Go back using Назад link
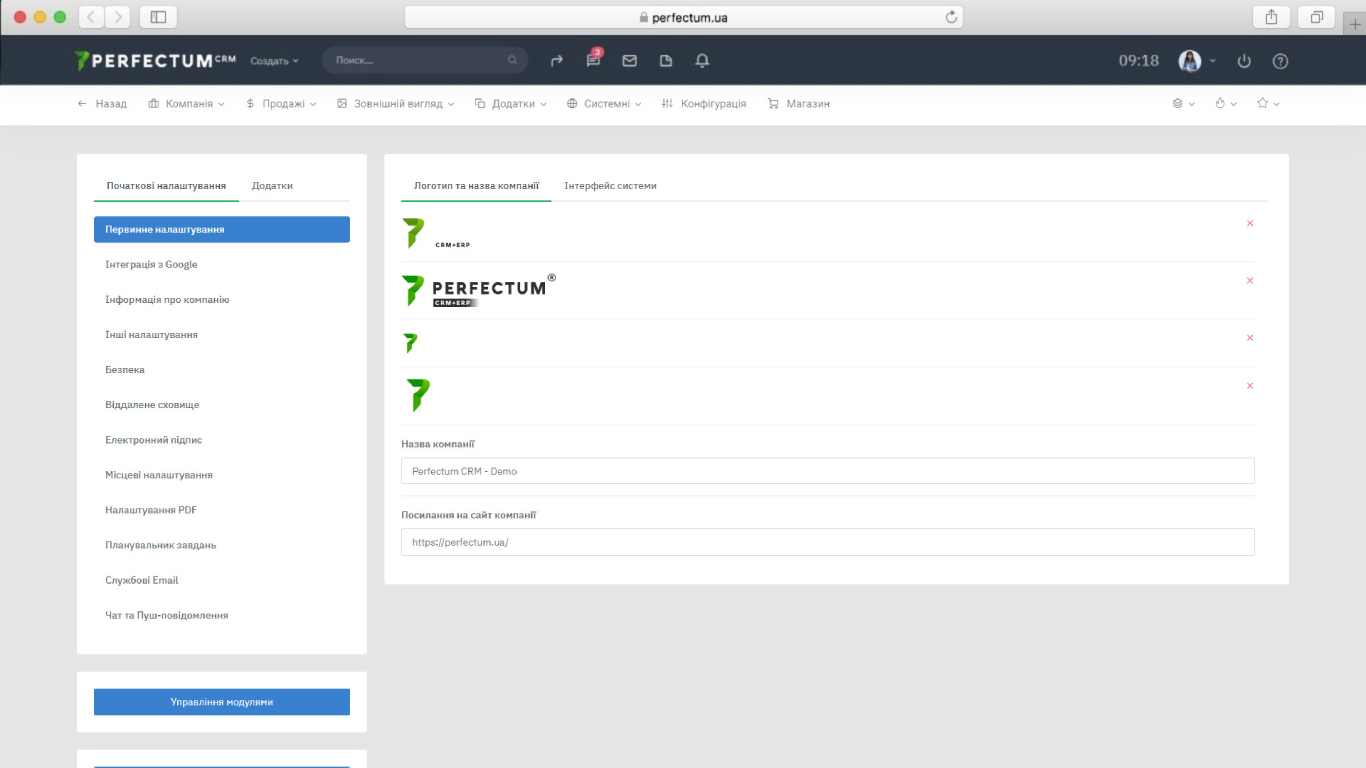The image size is (1366, 768). (102, 104)
